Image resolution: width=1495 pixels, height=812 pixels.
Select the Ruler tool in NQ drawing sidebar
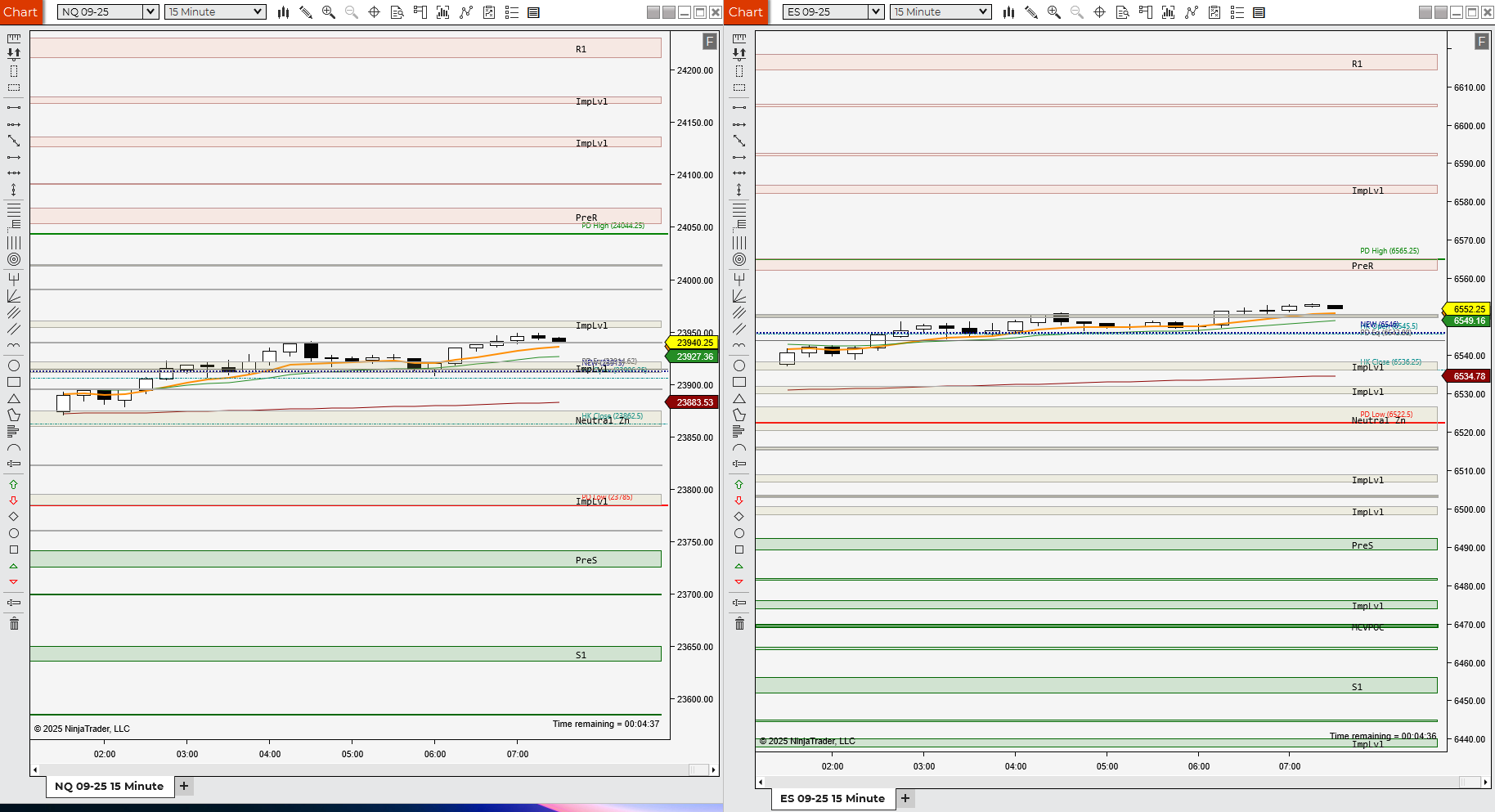point(14,38)
